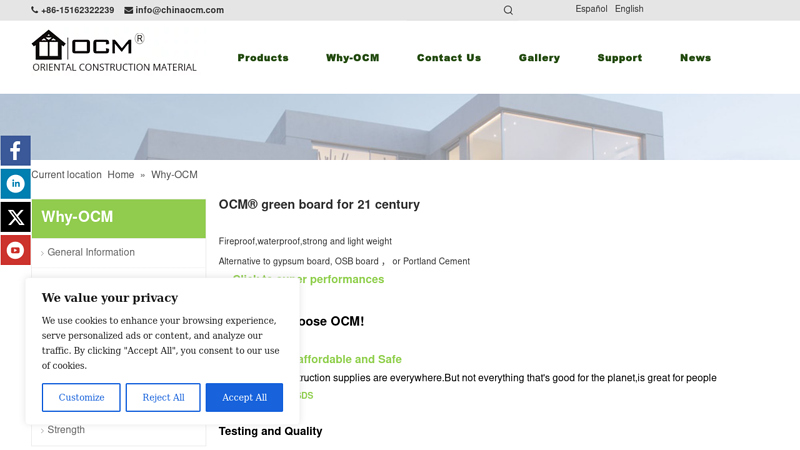Select General Information in sidebar
Viewport: 800px width, 450px height.
click(91, 252)
